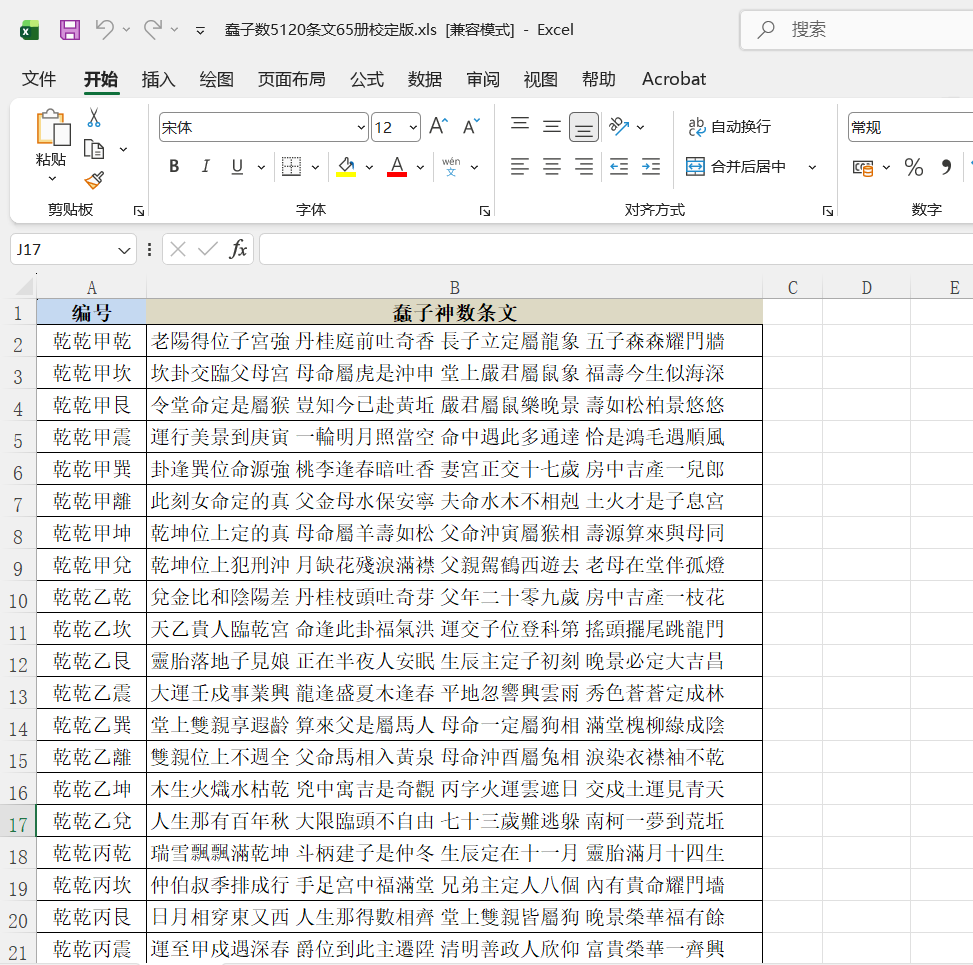
Task: Toggle Bold formatting
Action: click(174, 166)
